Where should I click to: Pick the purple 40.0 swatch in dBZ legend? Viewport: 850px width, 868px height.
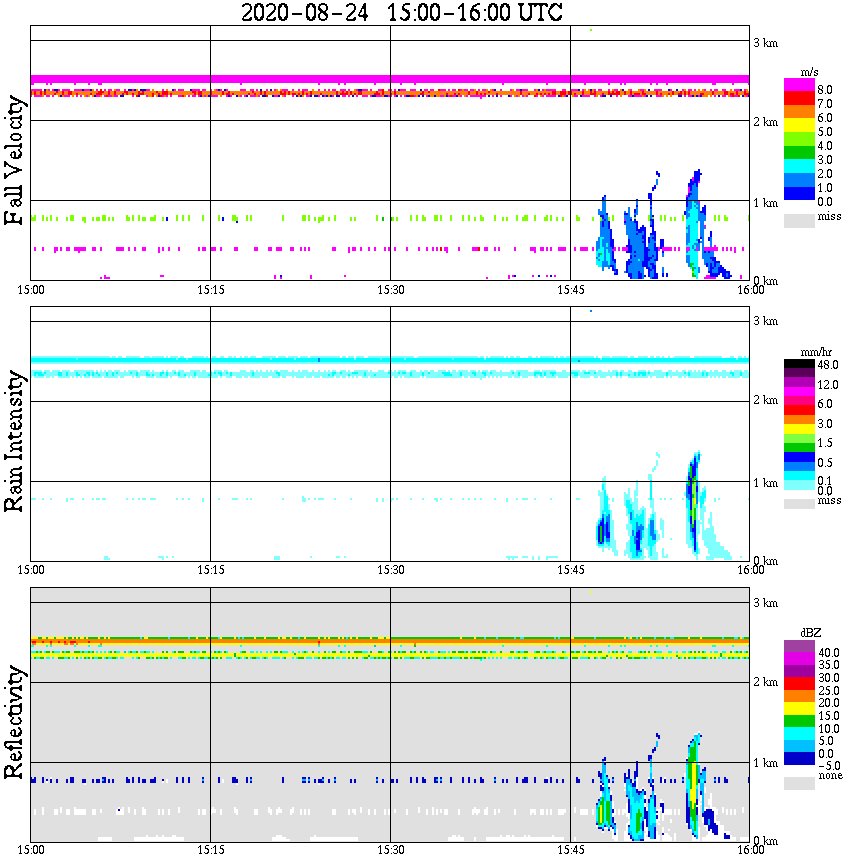(799, 646)
